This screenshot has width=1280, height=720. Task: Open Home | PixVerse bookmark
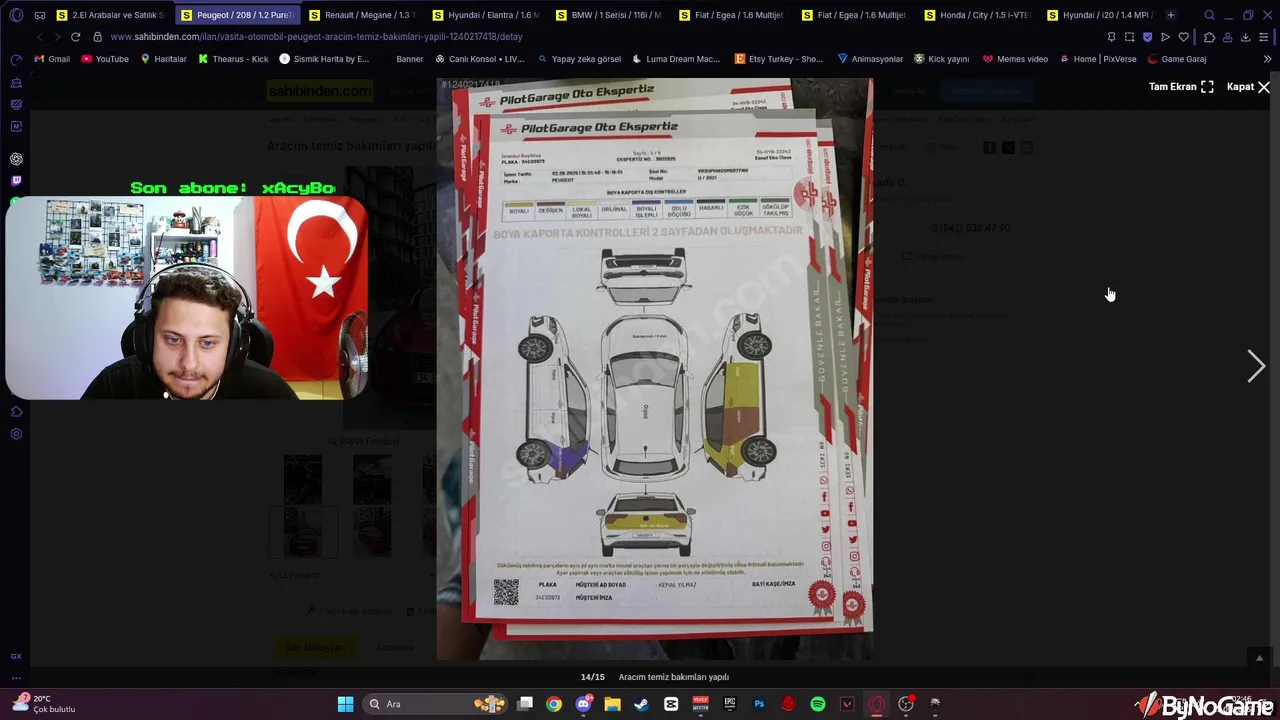point(1098,59)
